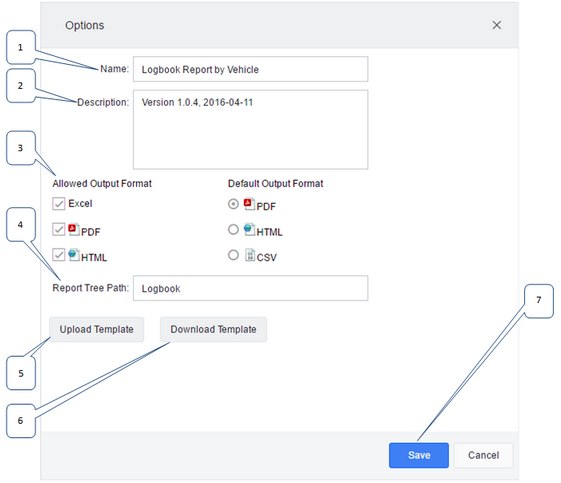The height and width of the screenshot is (483, 561).
Task: Select PDF as default output format radio
Action: coord(233,204)
